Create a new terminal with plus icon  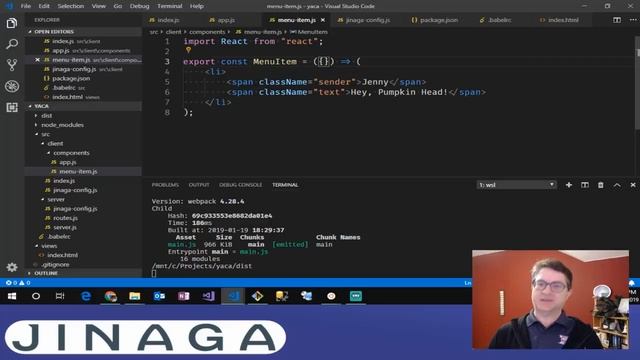569,185
